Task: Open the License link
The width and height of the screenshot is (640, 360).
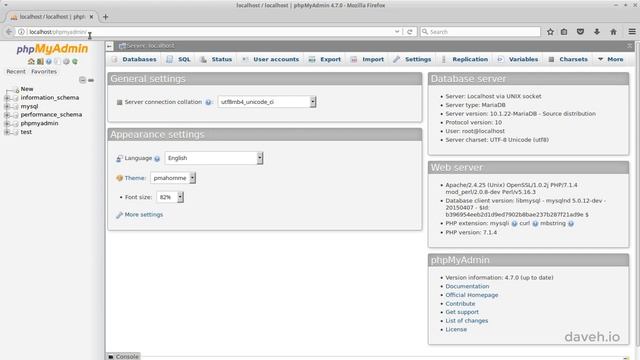Action: [x=456, y=329]
